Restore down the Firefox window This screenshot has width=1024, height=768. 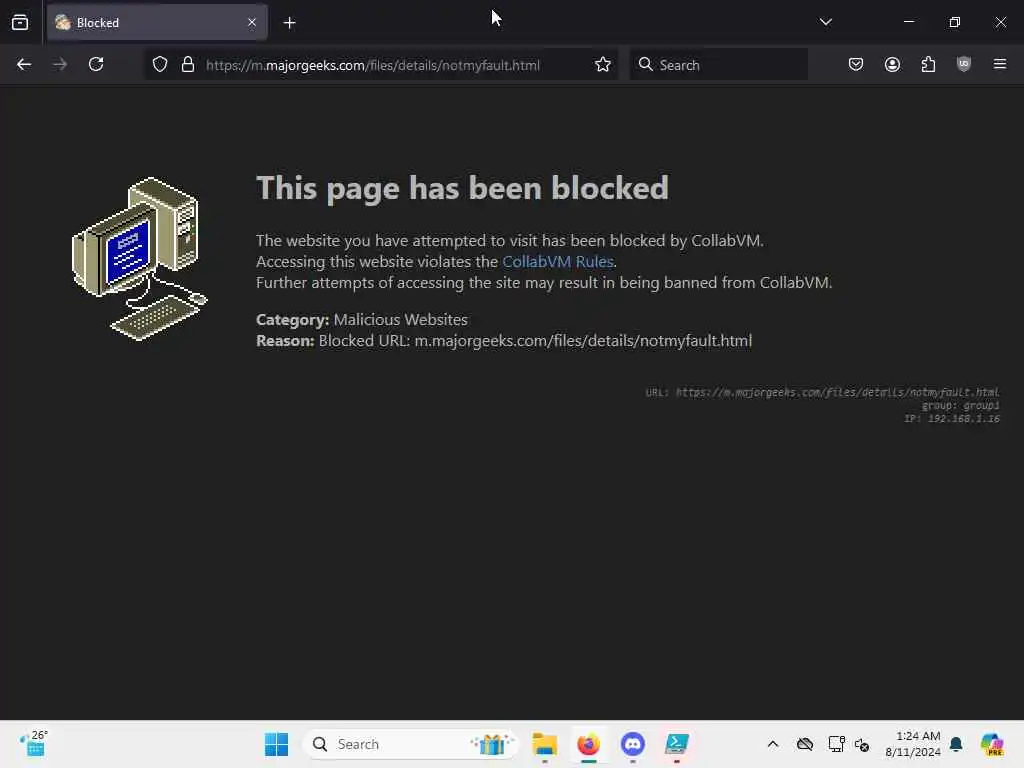click(955, 22)
